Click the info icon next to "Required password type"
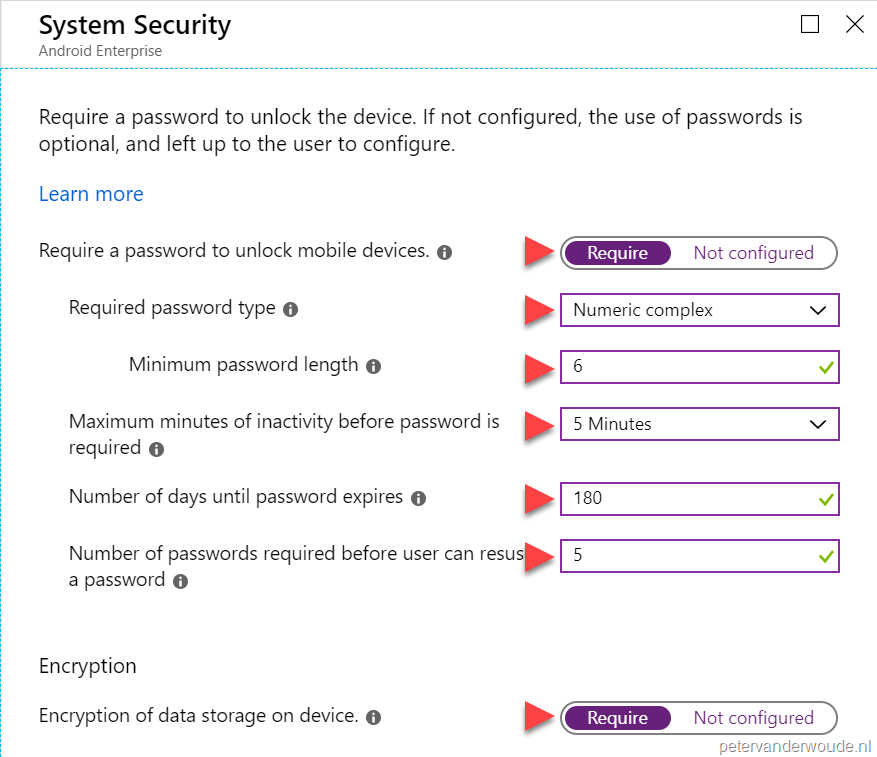 (x=291, y=309)
